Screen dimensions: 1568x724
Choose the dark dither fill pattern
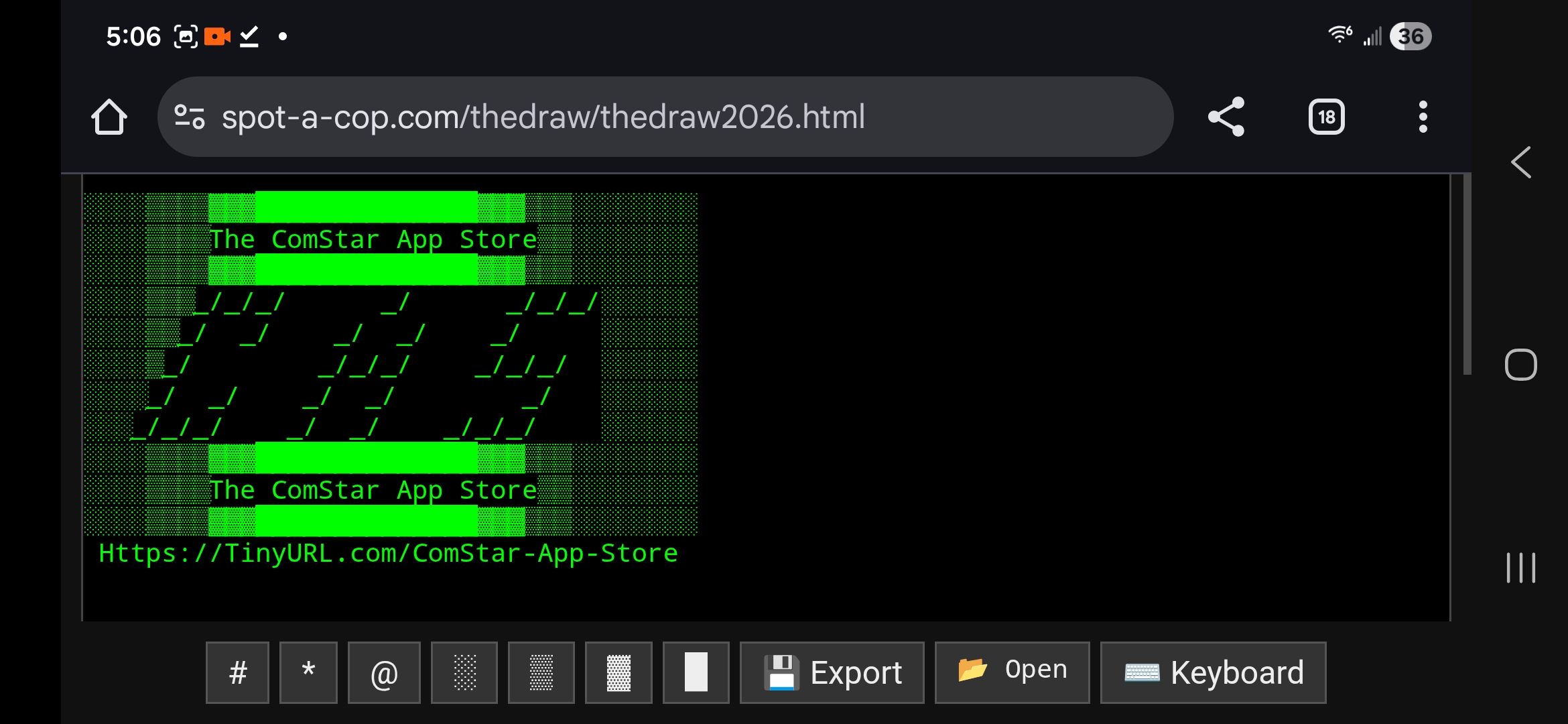point(618,672)
